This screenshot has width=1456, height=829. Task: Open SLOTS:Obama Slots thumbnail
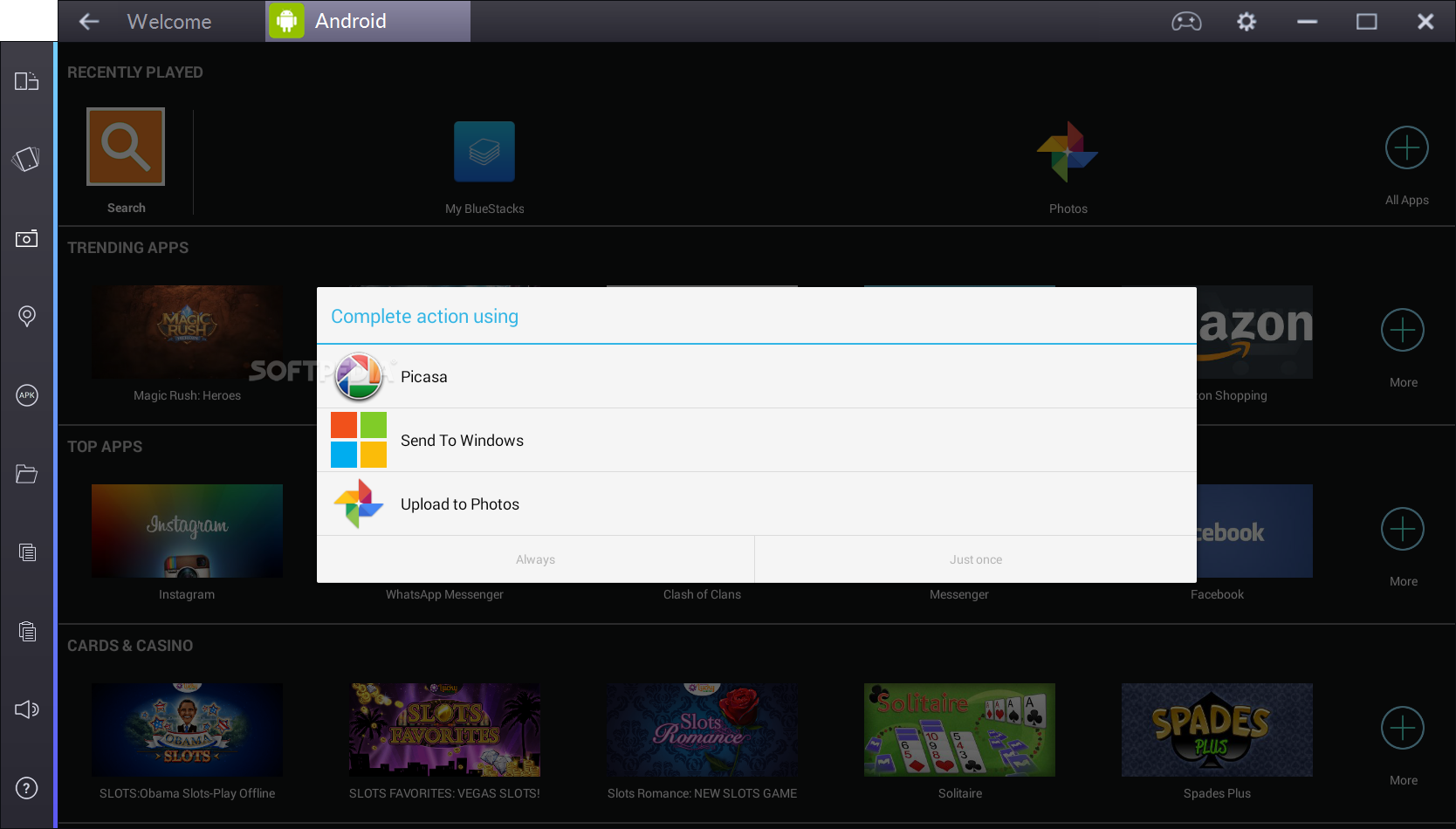pyautogui.click(x=187, y=730)
